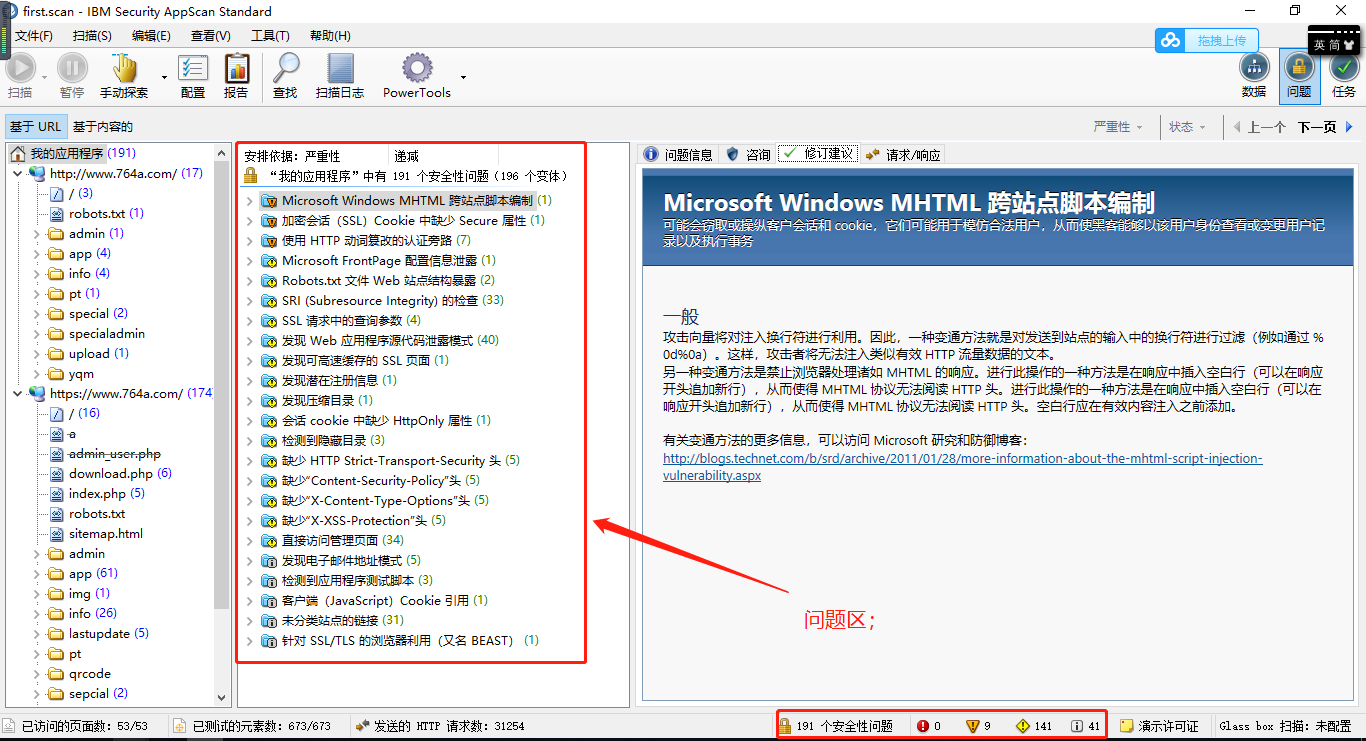Open the 配置 configuration icon
This screenshot has width=1366, height=741.
coord(193,68)
